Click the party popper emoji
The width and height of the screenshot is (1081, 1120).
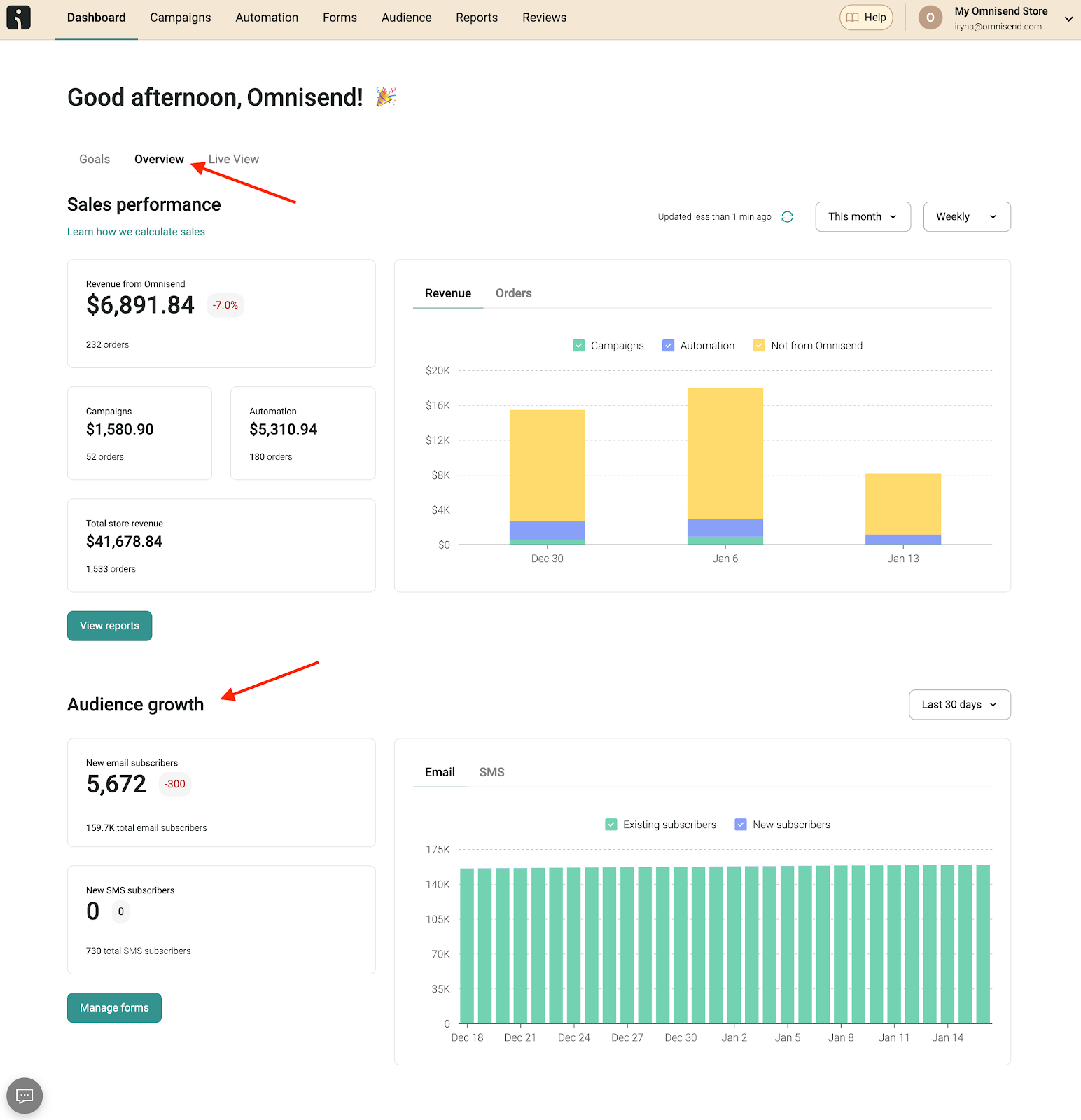click(x=386, y=97)
